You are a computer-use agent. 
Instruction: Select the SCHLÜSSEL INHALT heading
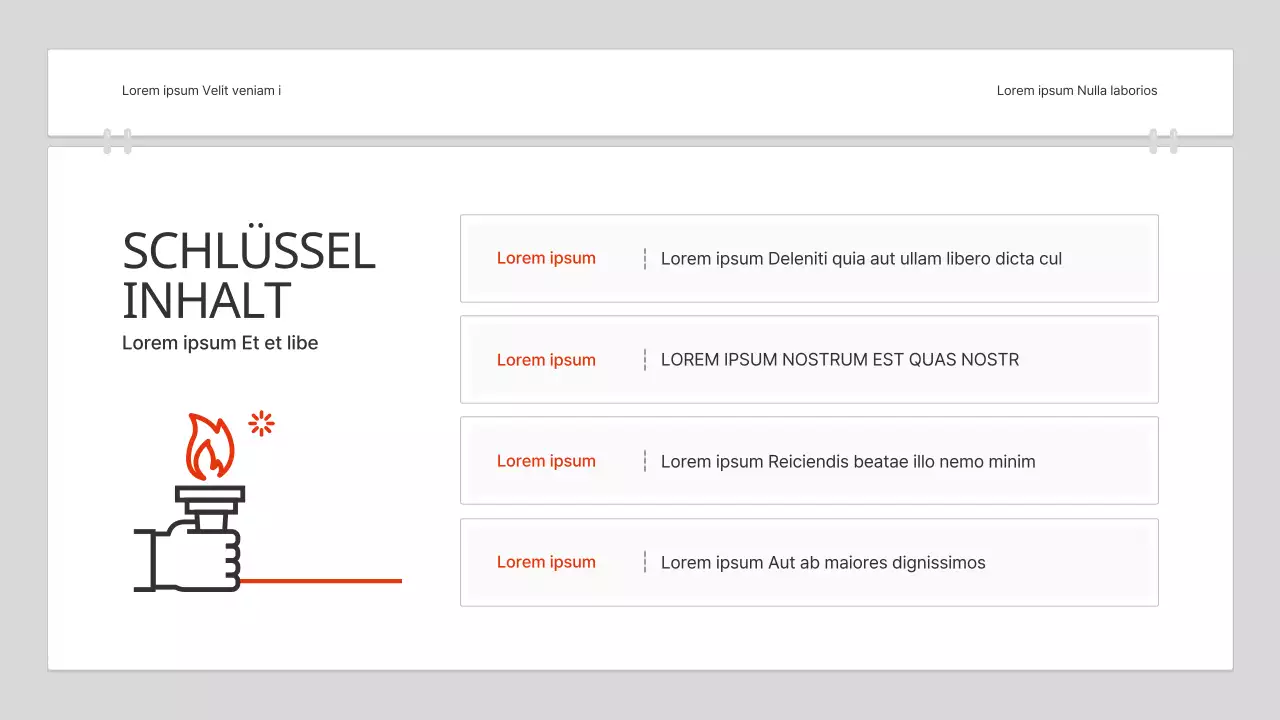click(248, 276)
